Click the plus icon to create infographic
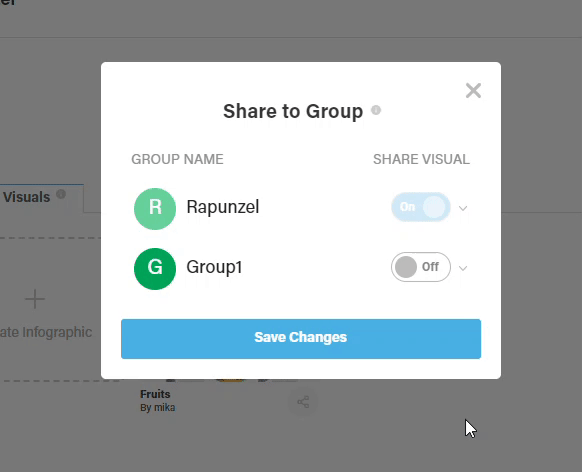This screenshot has width=582, height=472. (x=35, y=299)
